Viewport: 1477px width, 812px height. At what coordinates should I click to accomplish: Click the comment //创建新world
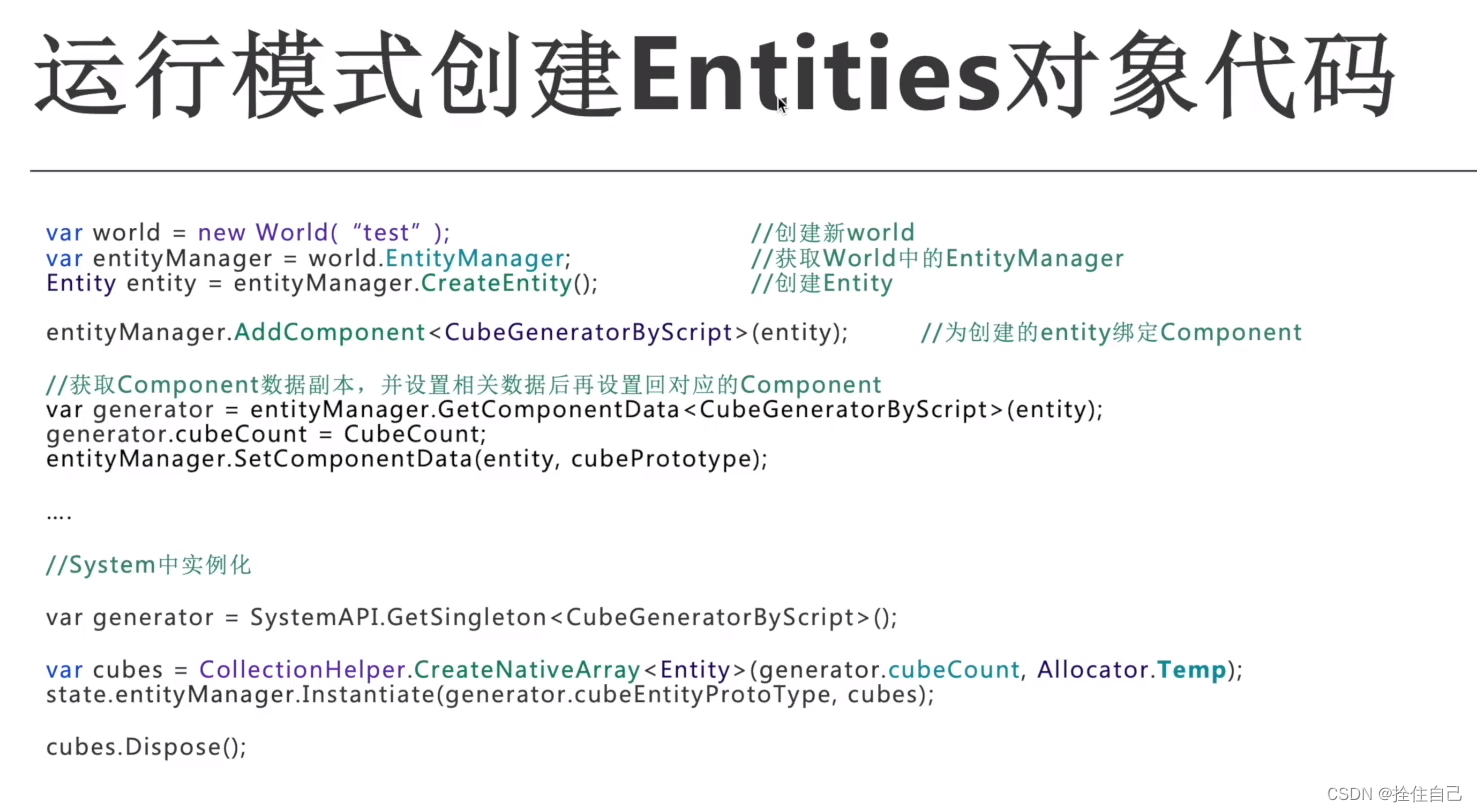point(833,233)
